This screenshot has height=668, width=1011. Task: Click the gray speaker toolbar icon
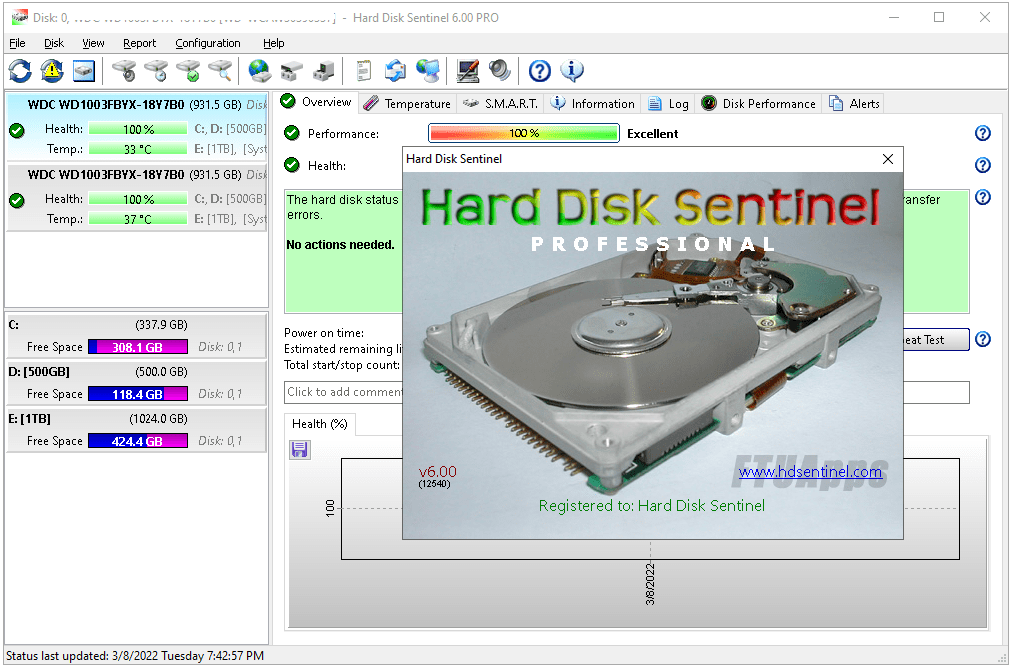pos(500,71)
